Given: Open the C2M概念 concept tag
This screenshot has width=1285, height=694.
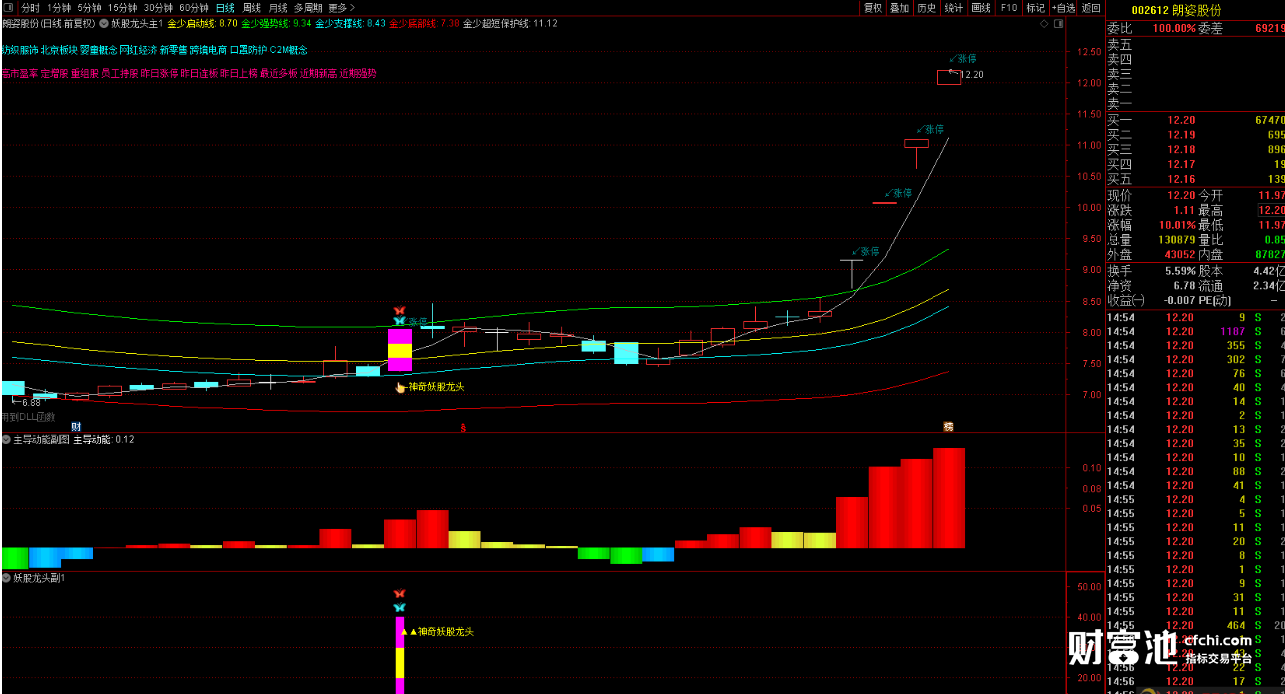Looking at the screenshot, I should point(289,49).
